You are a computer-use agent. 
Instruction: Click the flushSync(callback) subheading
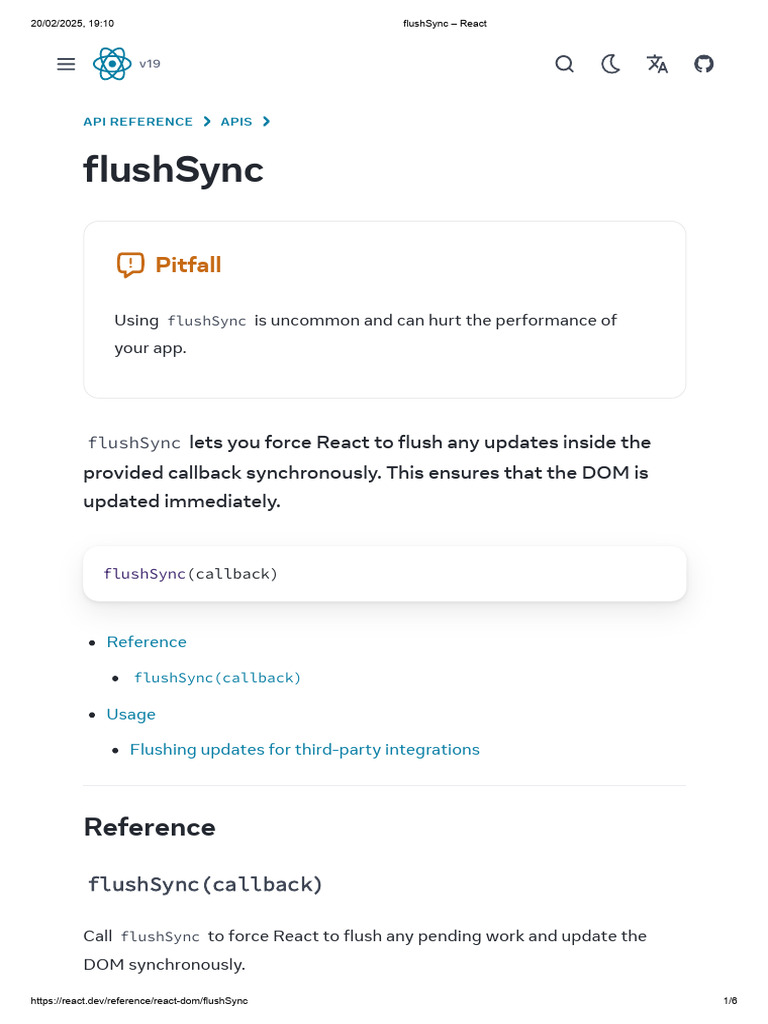pyautogui.click(x=205, y=884)
